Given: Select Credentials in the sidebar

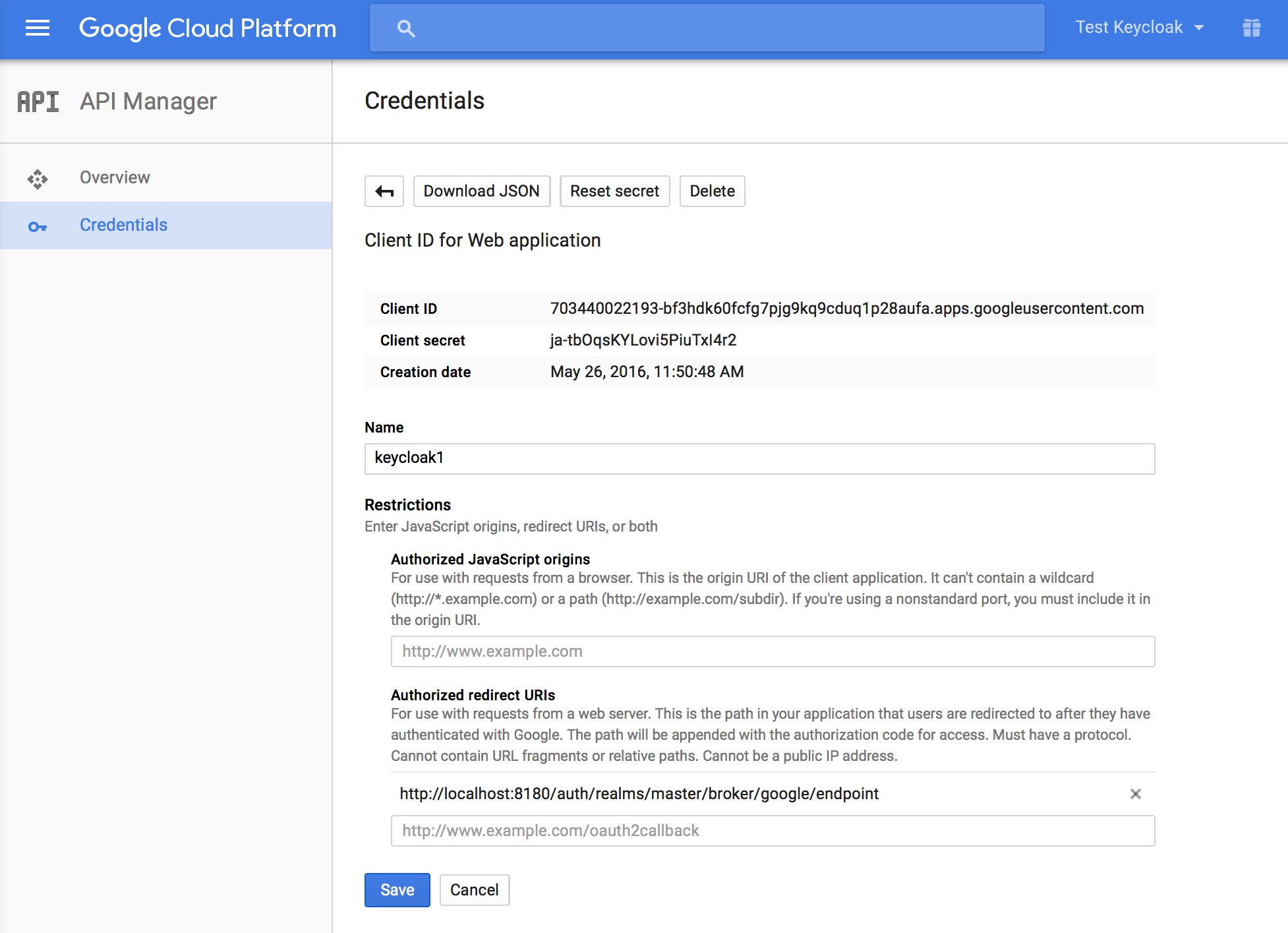Looking at the screenshot, I should 123,225.
